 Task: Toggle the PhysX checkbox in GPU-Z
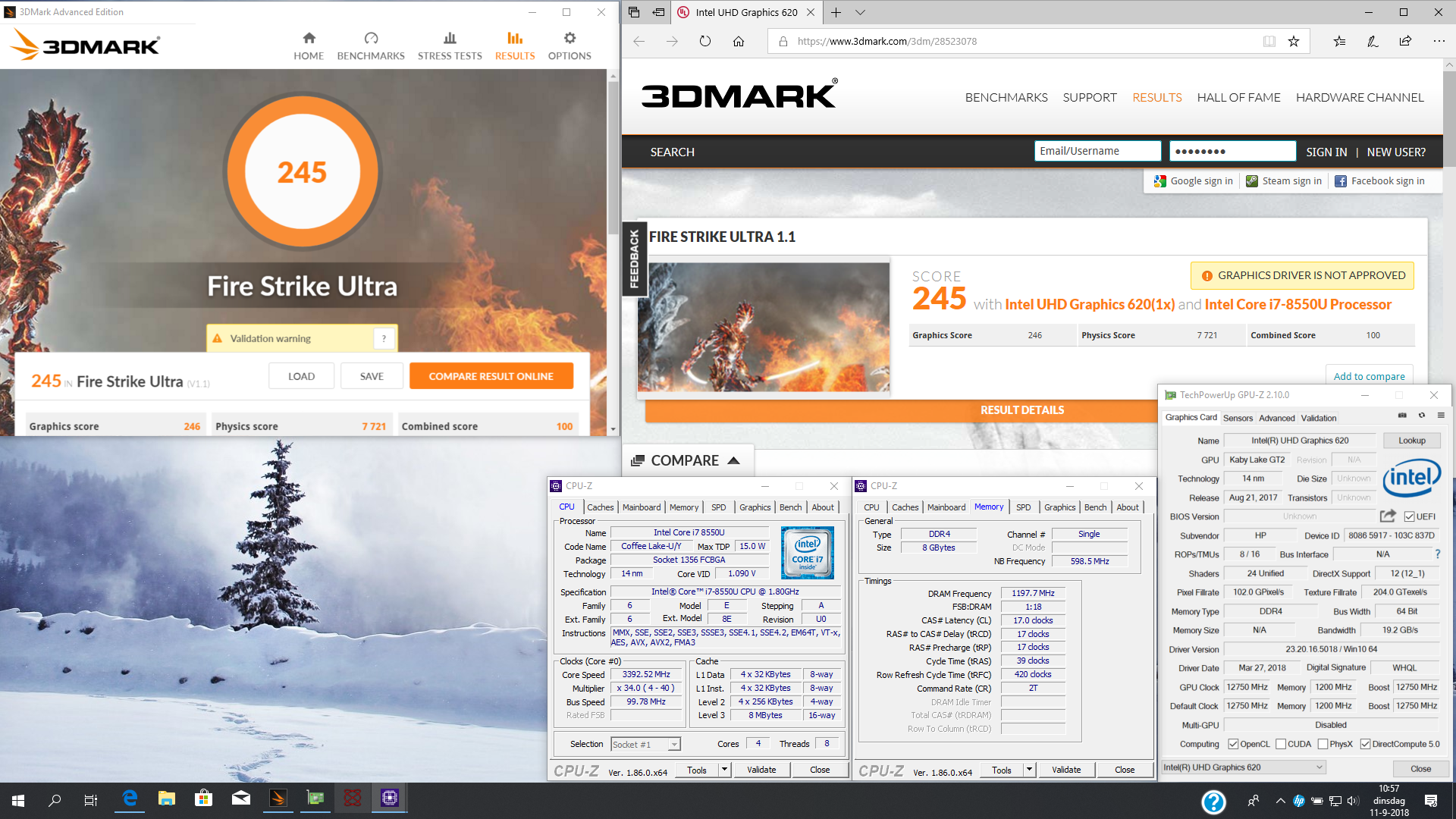1323,744
